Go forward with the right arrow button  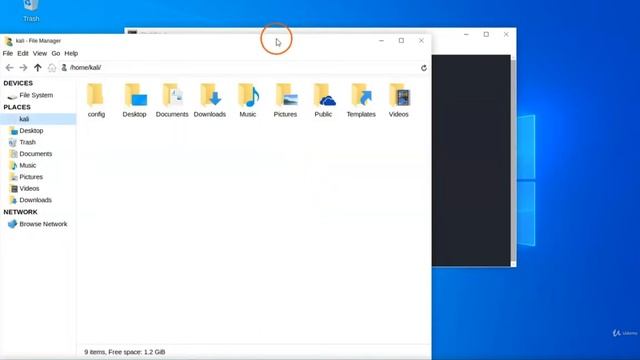click(x=23, y=68)
